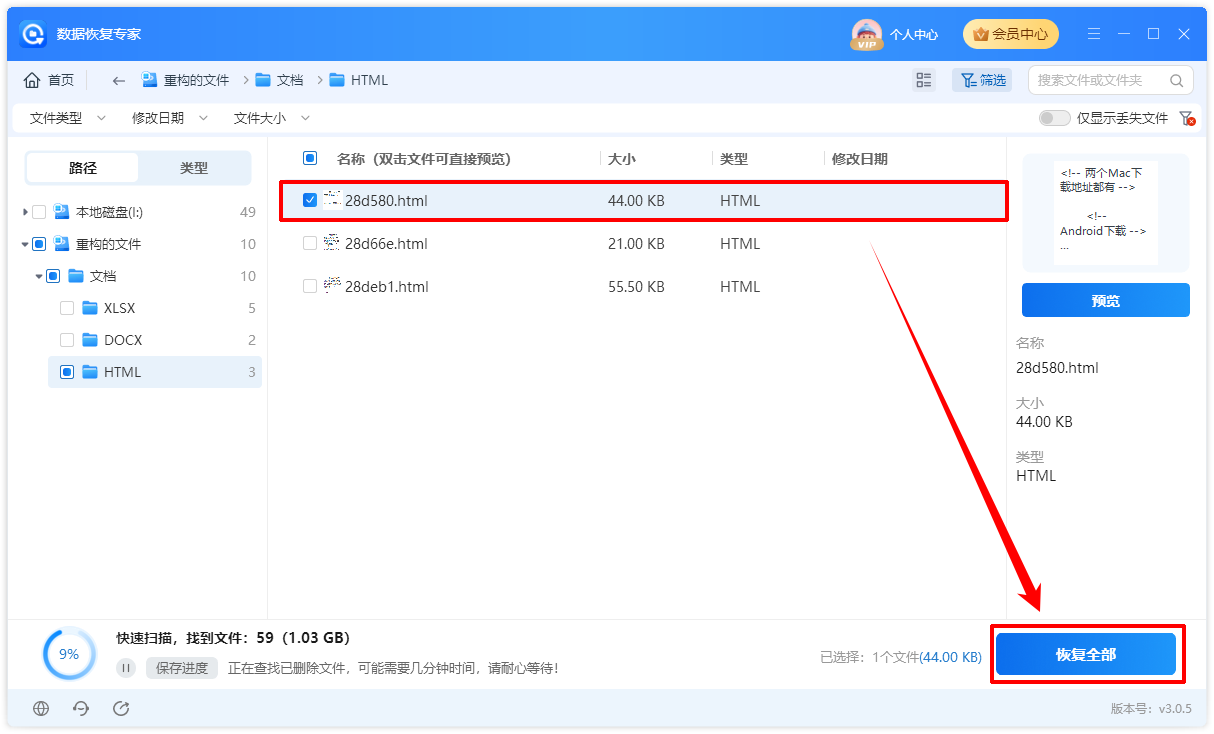Click the DOCX folder icon in the tree
The height and width of the screenshot is (734, 1214).
(90, 340)
